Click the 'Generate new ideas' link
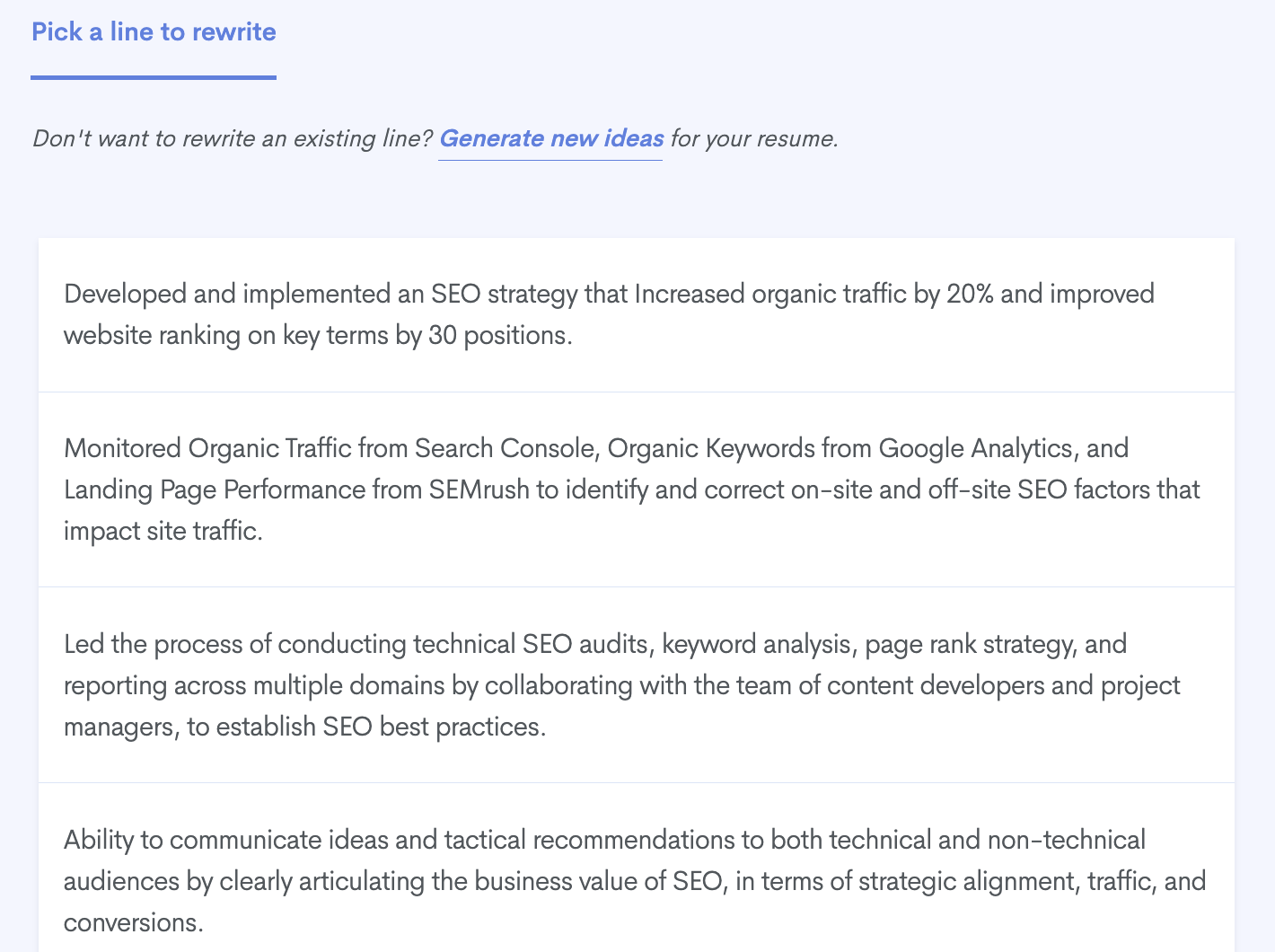This screenshot has width=1275, height=952. pyautogui.click(x=550, y=138)
